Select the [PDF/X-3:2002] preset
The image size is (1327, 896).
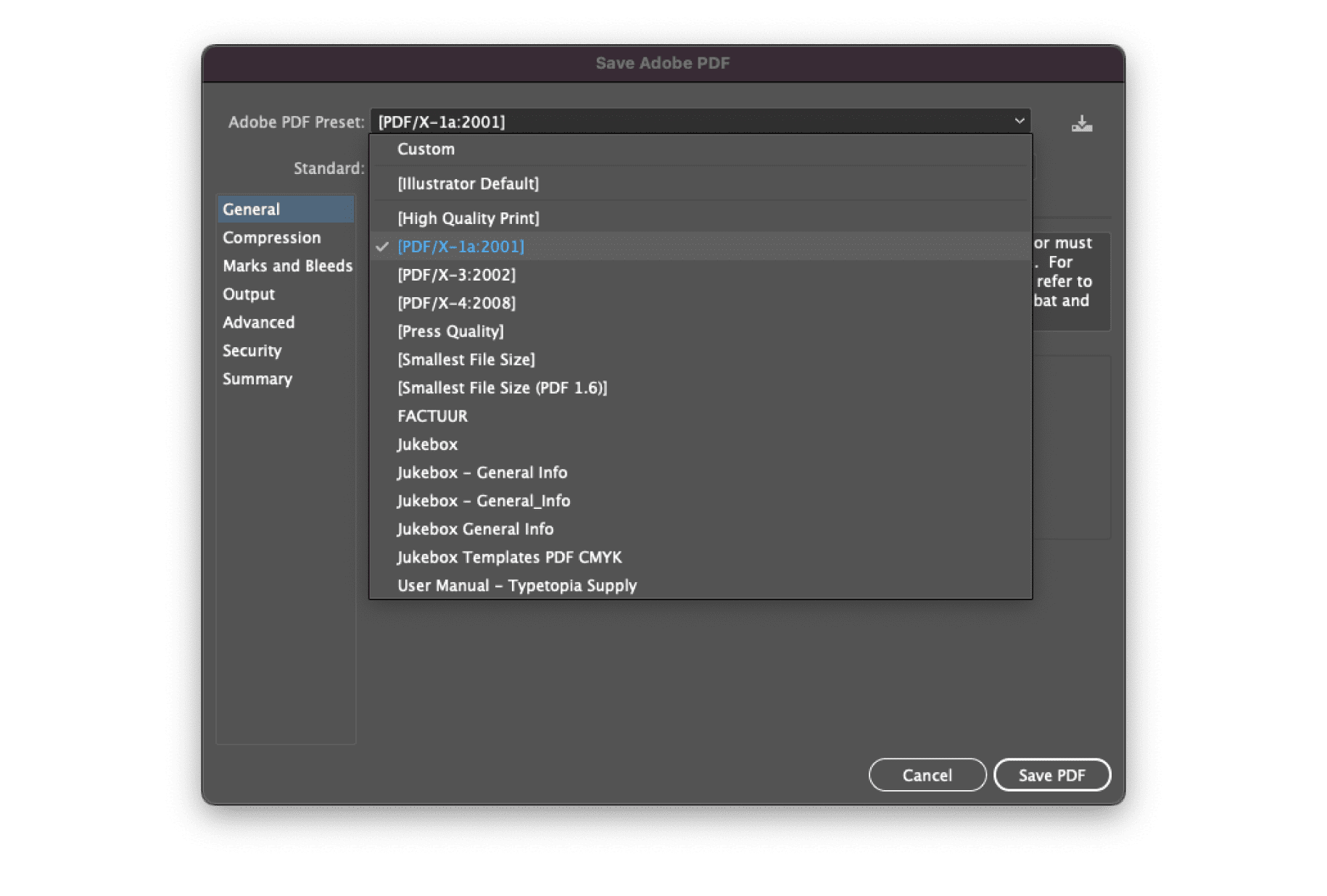[x=700, y=275]
